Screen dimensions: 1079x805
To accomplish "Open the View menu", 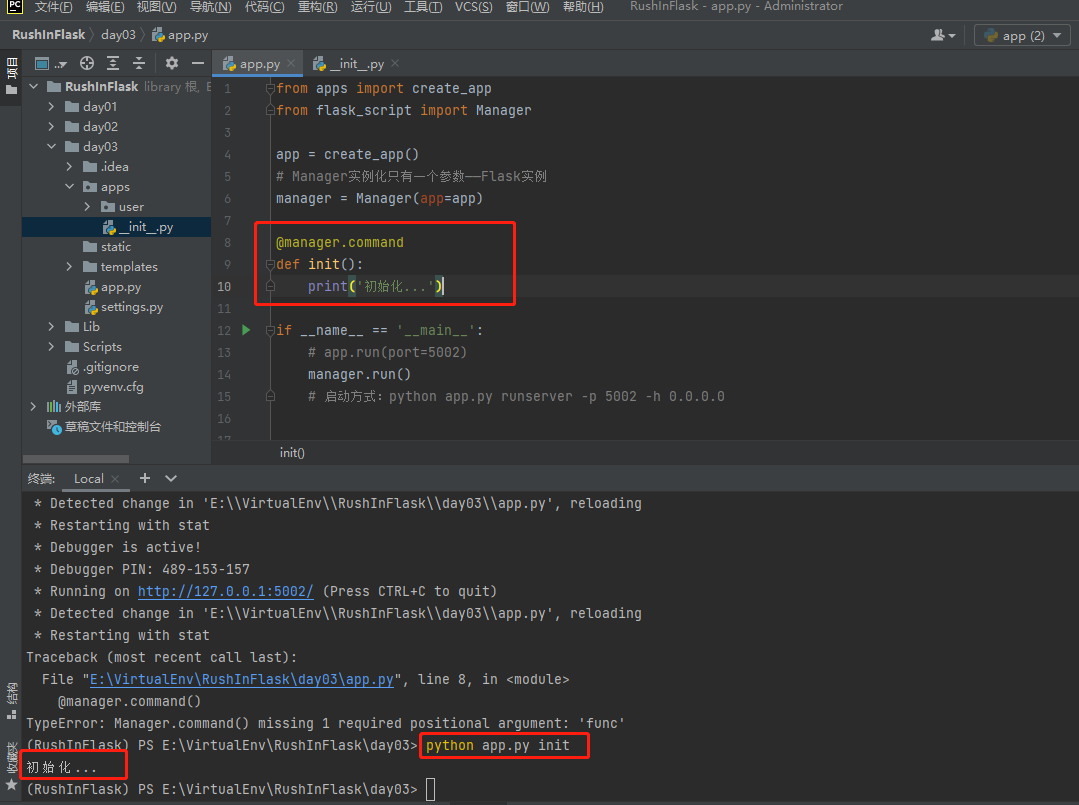I will click(x=156, y=7).
